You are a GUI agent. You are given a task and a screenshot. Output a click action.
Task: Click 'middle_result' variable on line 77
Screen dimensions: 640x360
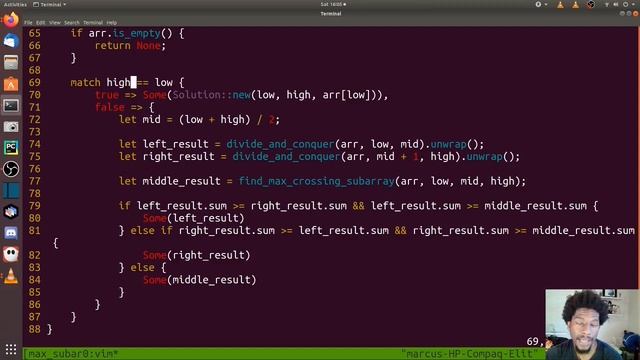click(x=181, y=181)
